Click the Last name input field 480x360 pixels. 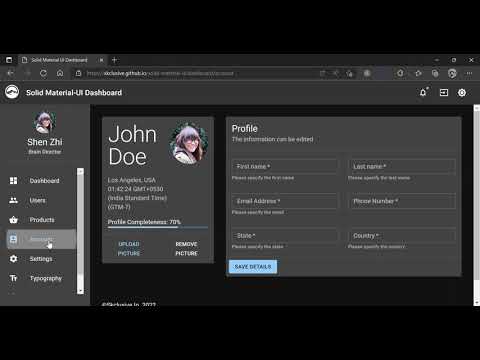point(402,166)
